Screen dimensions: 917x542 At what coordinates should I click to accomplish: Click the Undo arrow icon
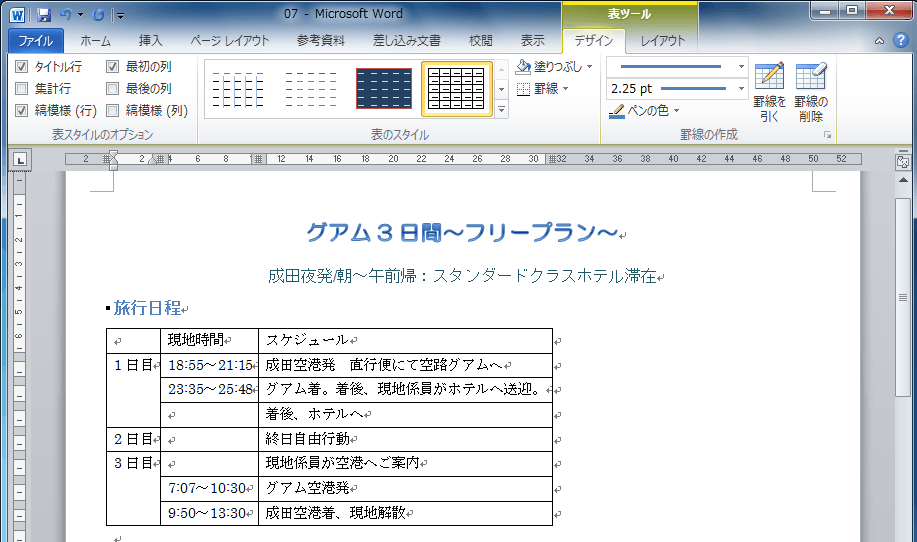[x=66, y=15]
